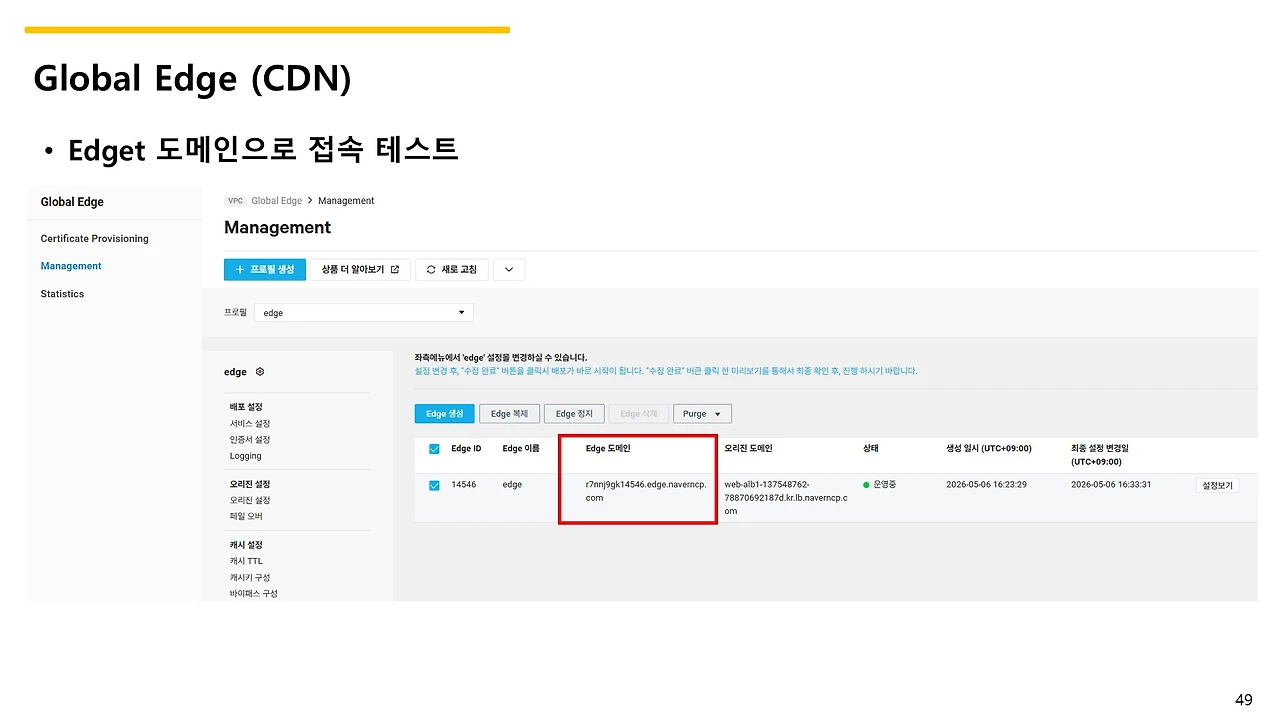This screenshot has width=1280, height=720.
Task: Expand the chevron dropdown beside 새로 고침
Action: pos(509,270)
